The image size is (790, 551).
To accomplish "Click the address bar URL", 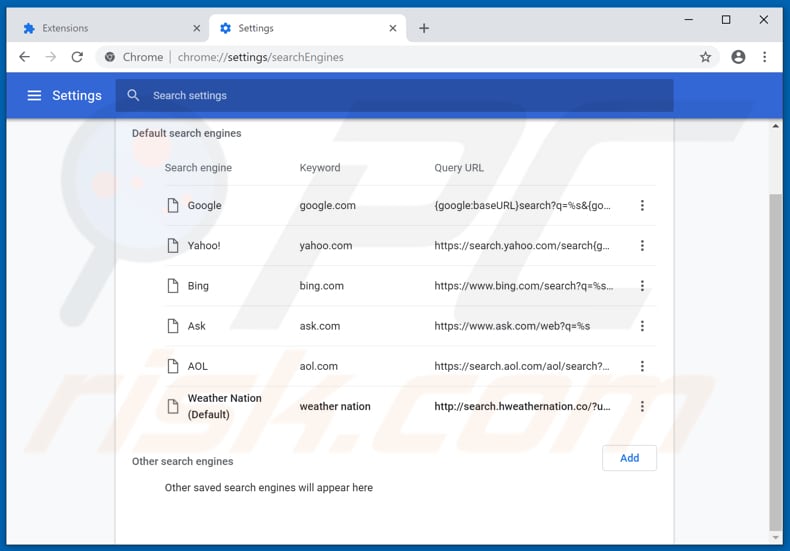I will tap(260, 57).
